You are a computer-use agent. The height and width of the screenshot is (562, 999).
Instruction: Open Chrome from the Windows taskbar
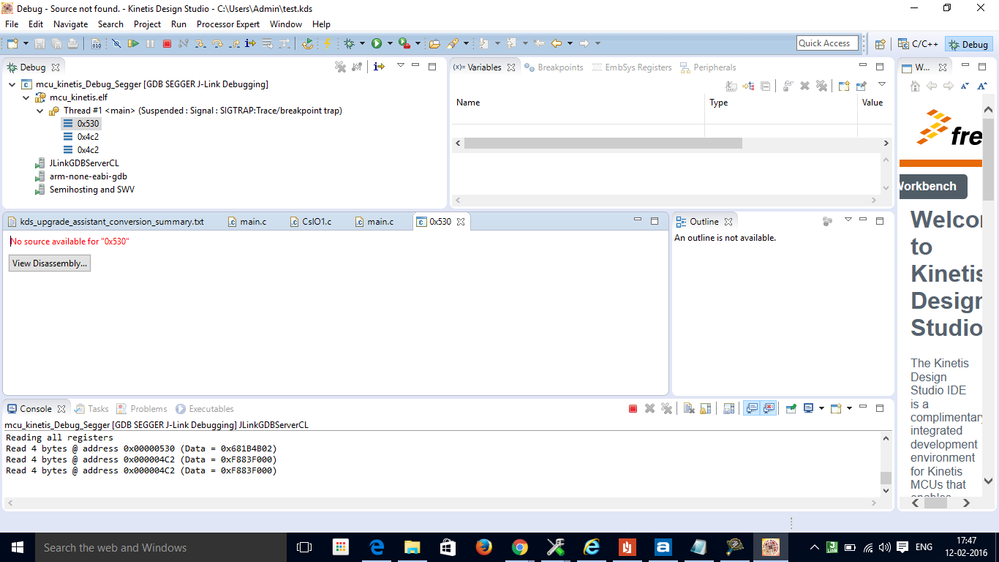click(x=520, y=547)
